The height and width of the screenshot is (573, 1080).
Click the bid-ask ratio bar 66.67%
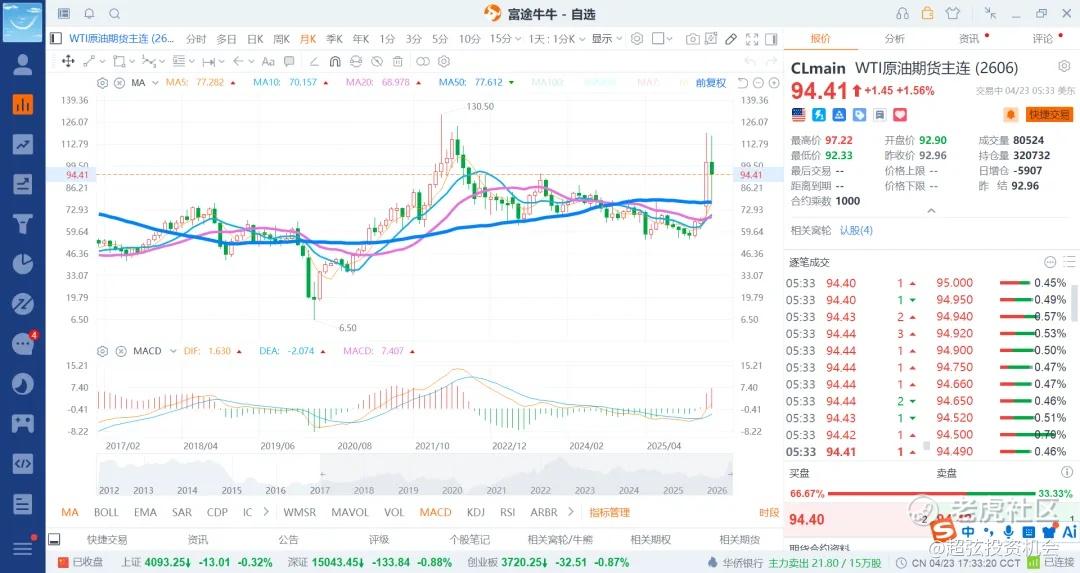point(931,494)
